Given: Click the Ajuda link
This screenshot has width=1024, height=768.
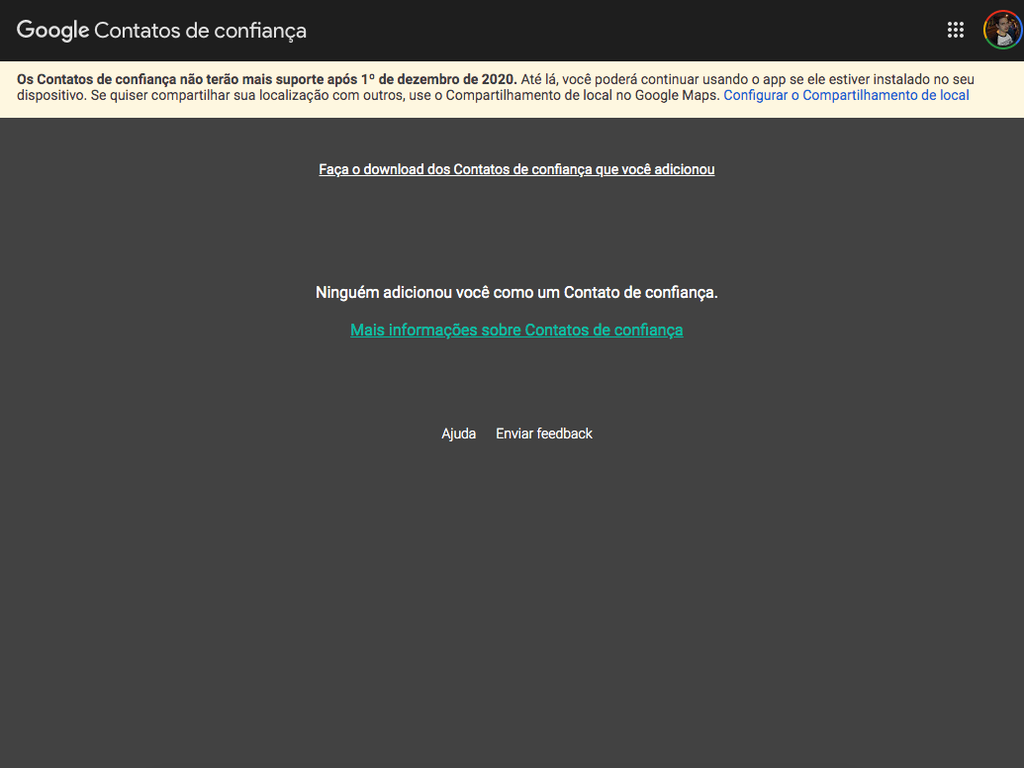Looking at the screenshot, I should (458, 434).
